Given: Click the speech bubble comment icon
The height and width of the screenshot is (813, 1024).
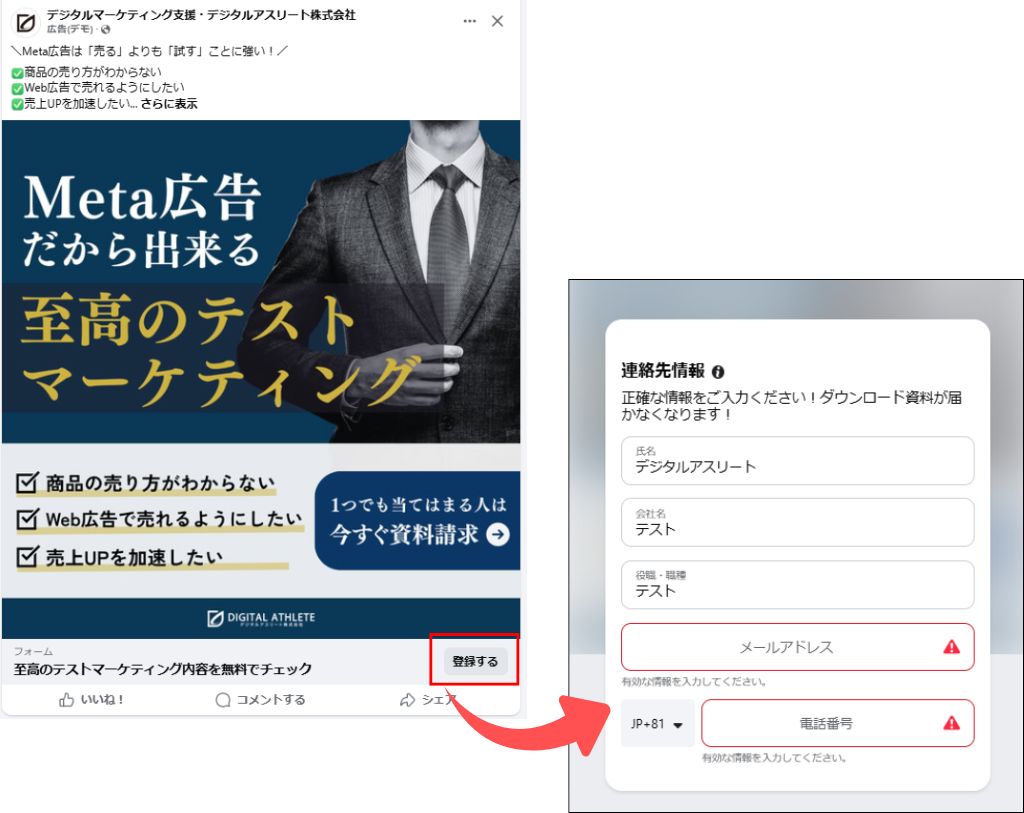Looking at the screenshot, I should click(223, 700).
